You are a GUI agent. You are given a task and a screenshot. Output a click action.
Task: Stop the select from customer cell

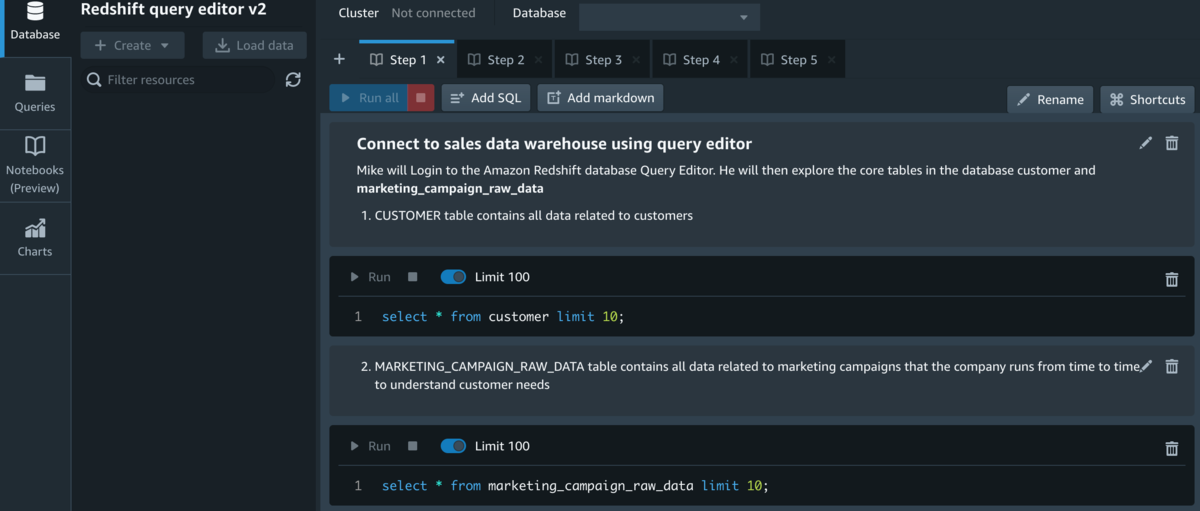[x=412, y=277]
